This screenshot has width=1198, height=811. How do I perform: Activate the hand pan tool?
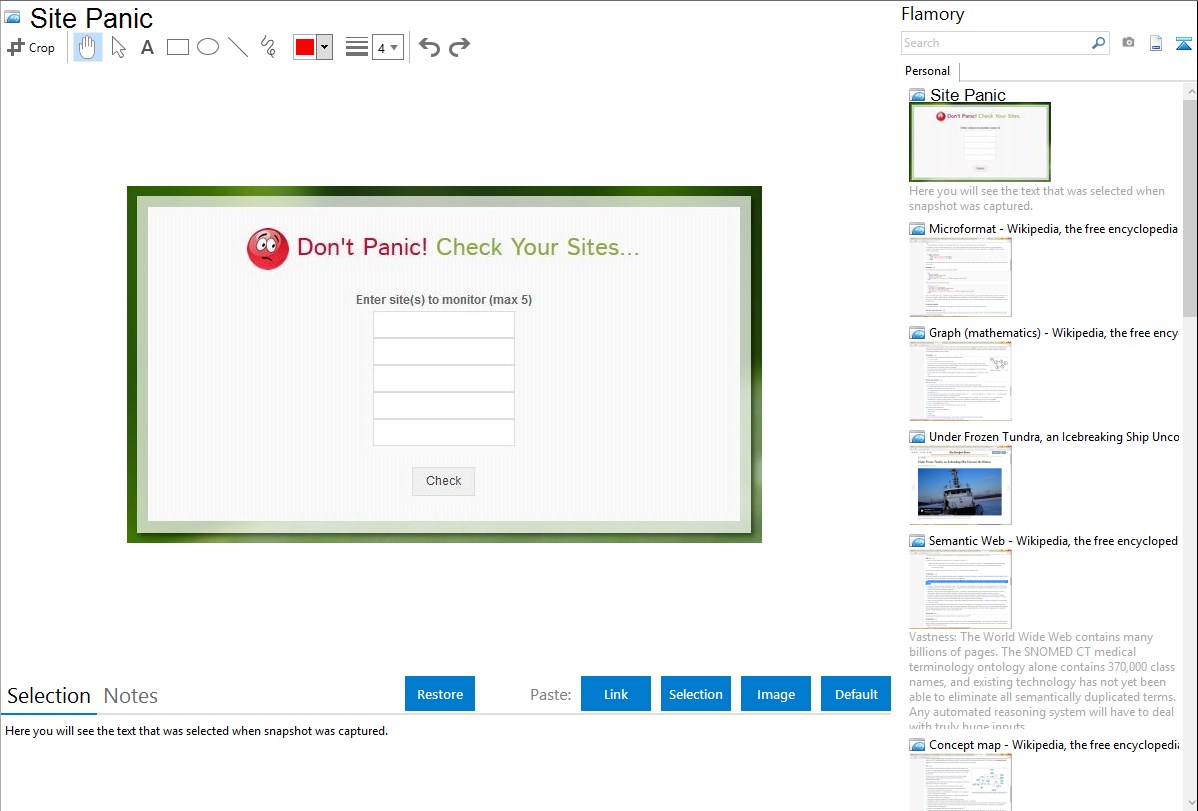tap(88, 47)
